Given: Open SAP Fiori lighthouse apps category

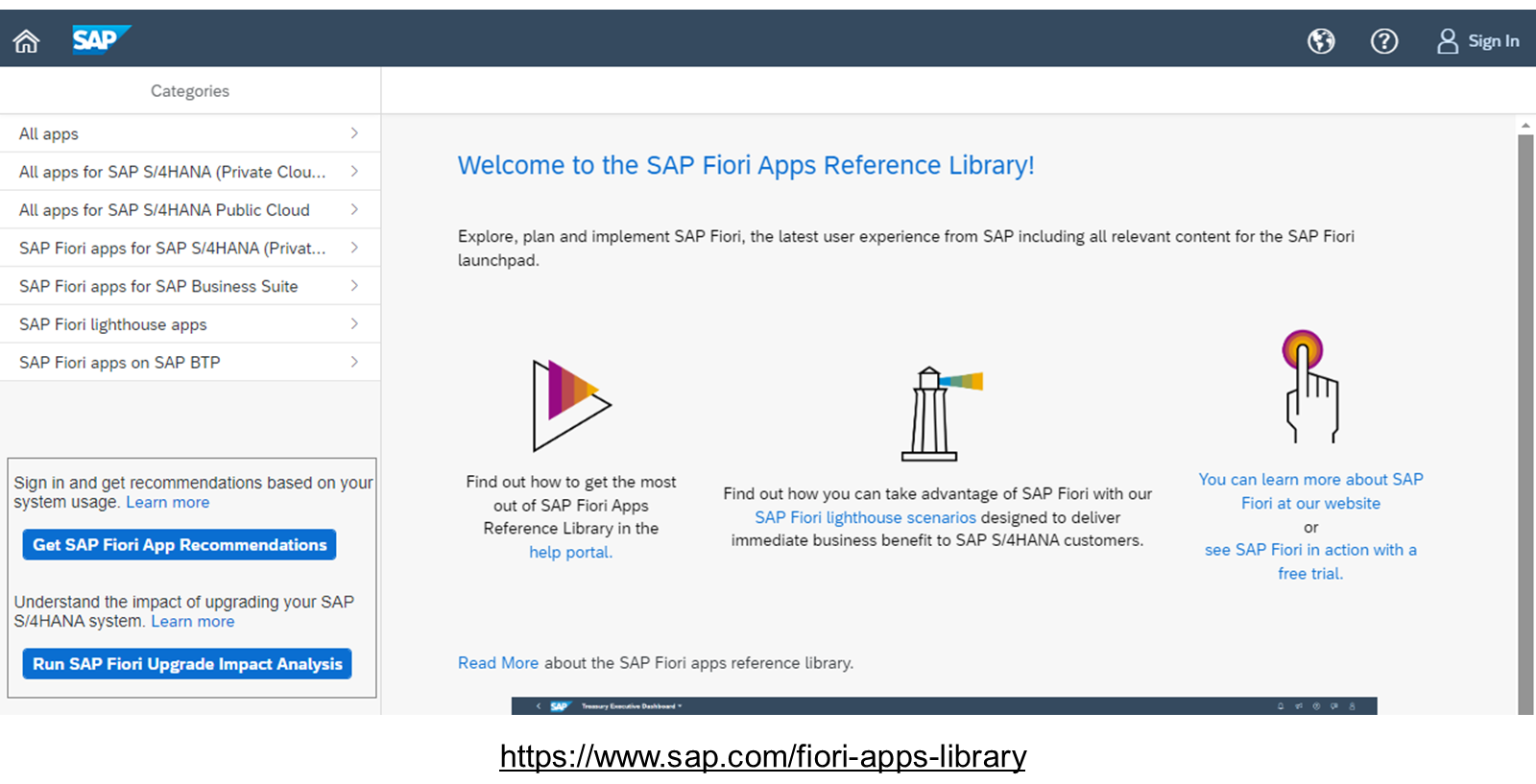Looking at the screenshot, I should (x=190, y=324).
